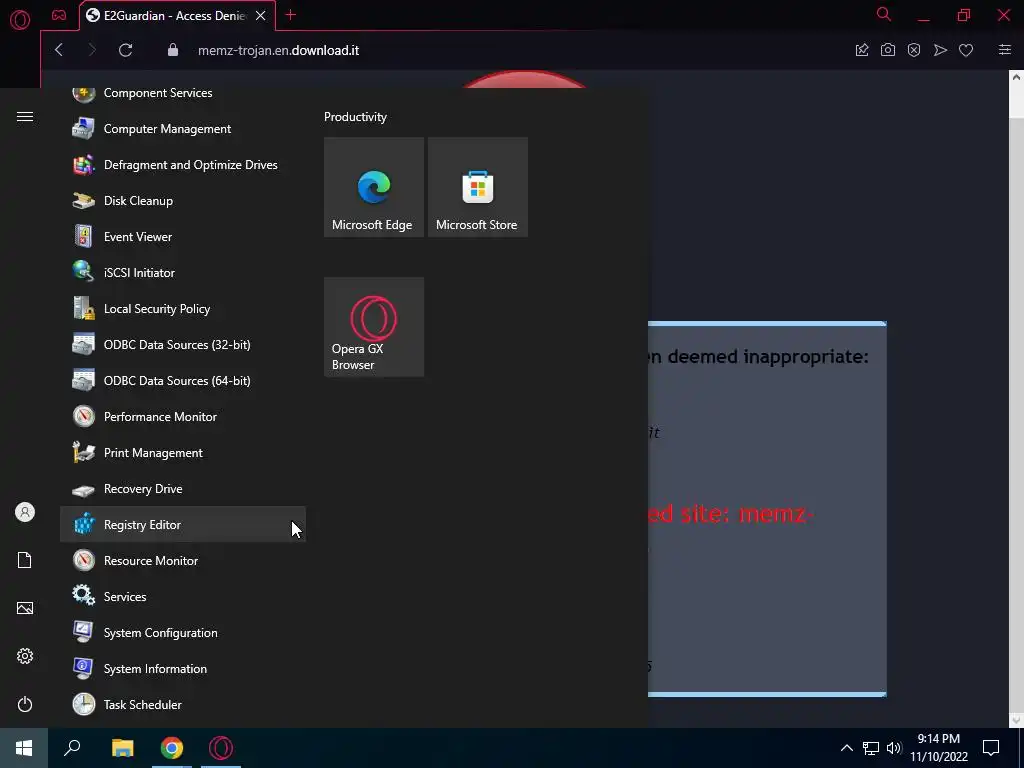Screen dimensions: 1024x768
Task: Launch Registry Editor
Action: click(x=183, y=524)
